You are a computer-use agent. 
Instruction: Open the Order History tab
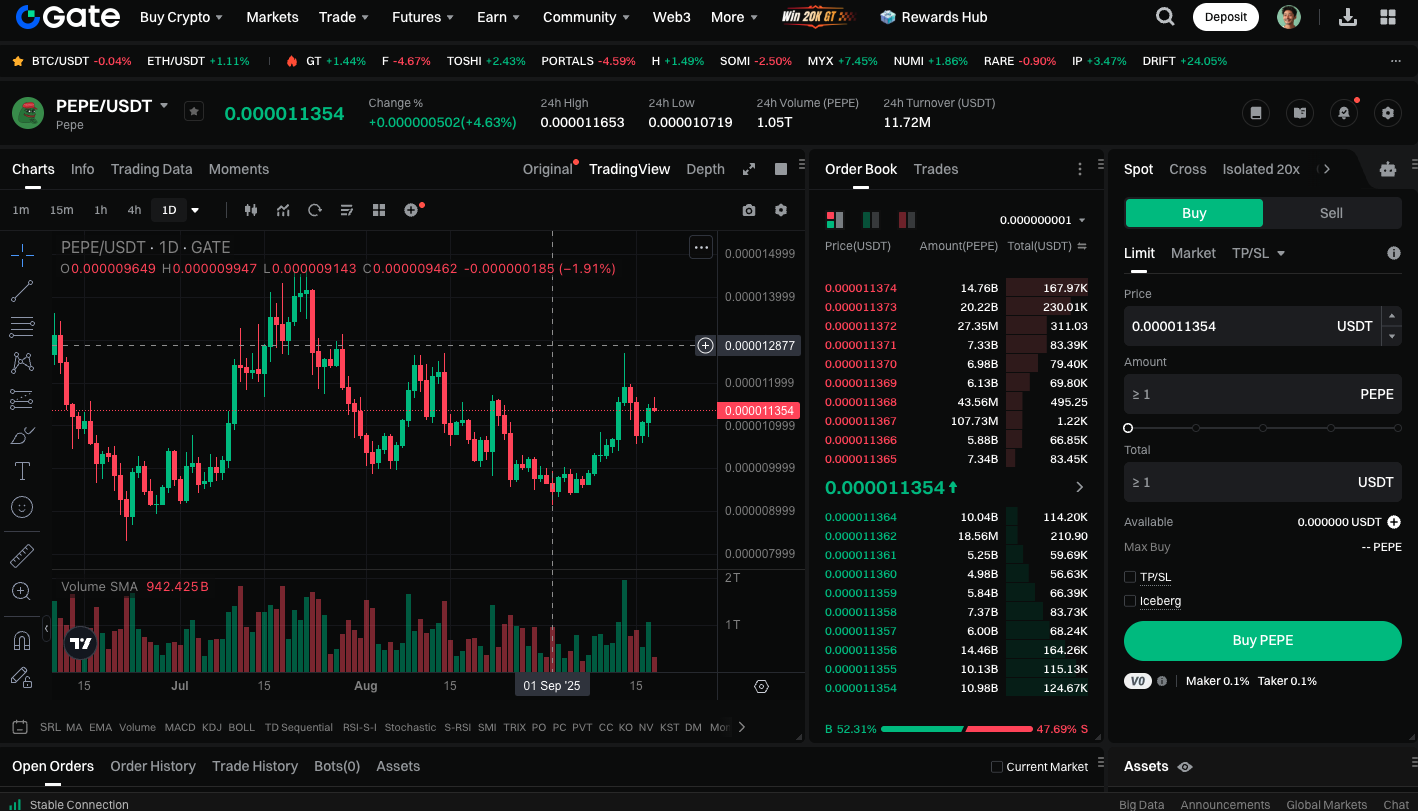click(x=153, y=766)
